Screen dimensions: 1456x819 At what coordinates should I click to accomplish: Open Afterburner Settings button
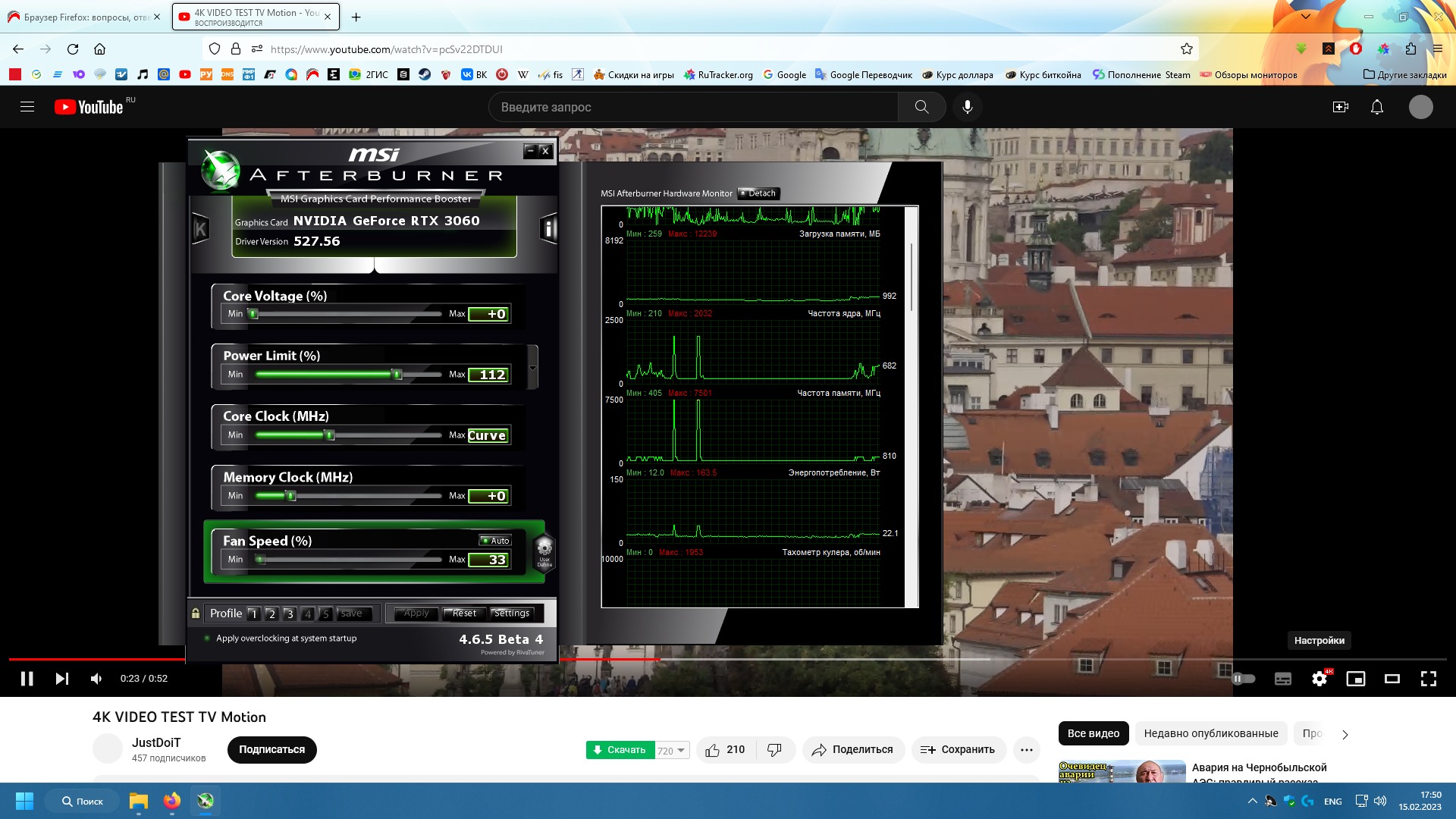[512, 613]
